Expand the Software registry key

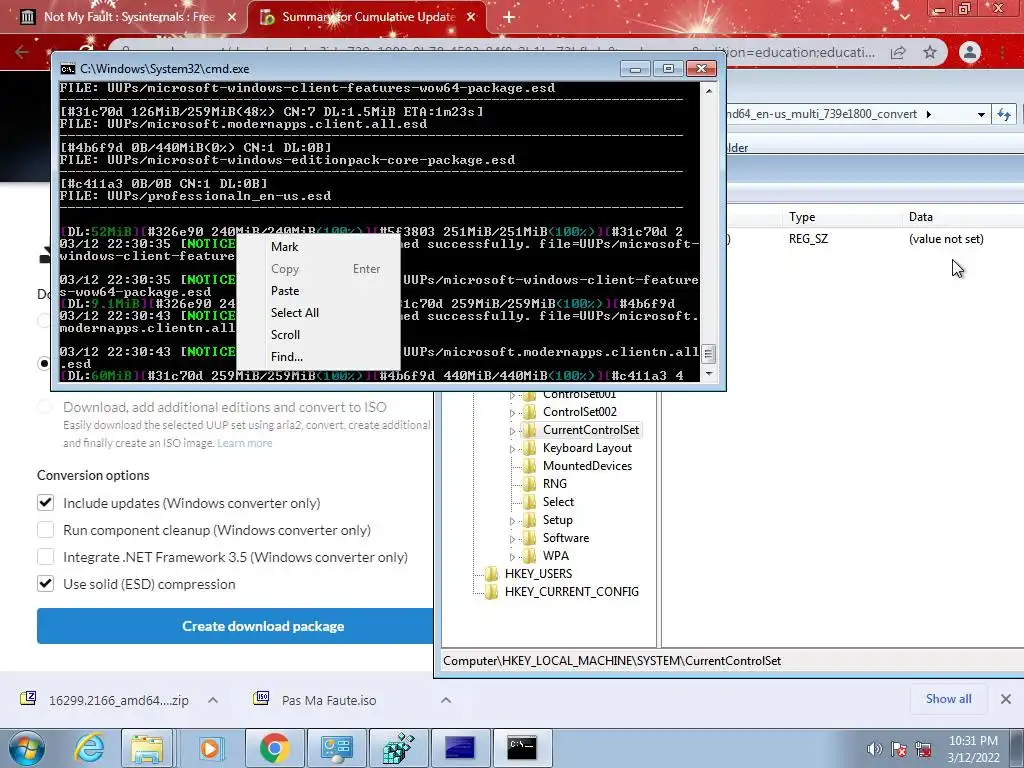[512, 539]
